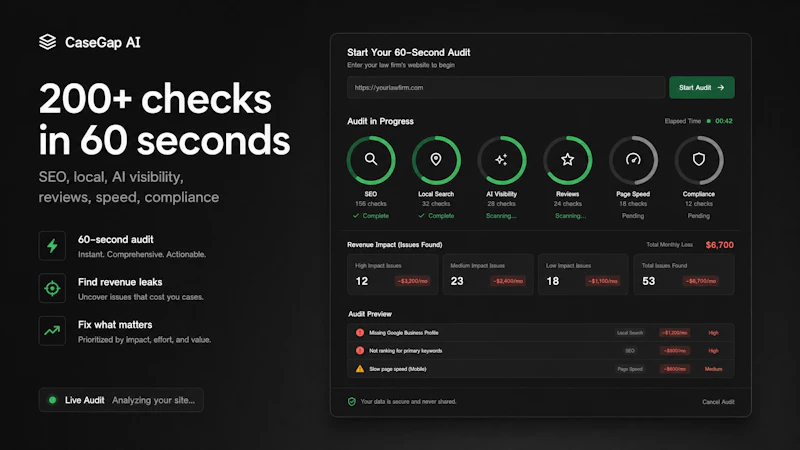Select the Local Search map pin ring
This screenshot has height=450, width=800.
coord(436,160)
